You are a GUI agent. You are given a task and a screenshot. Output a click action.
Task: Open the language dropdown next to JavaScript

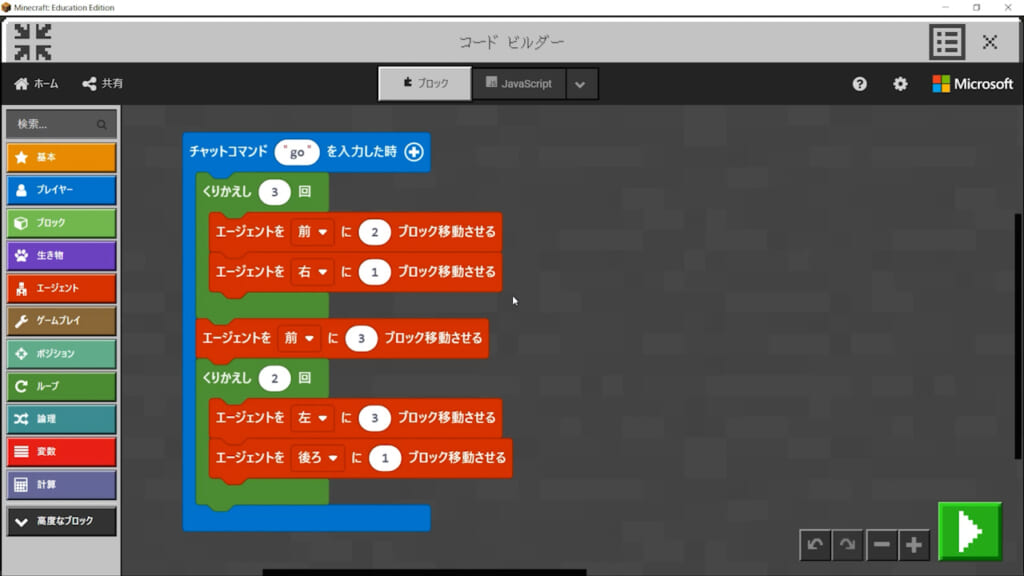(x=581, y=84)
